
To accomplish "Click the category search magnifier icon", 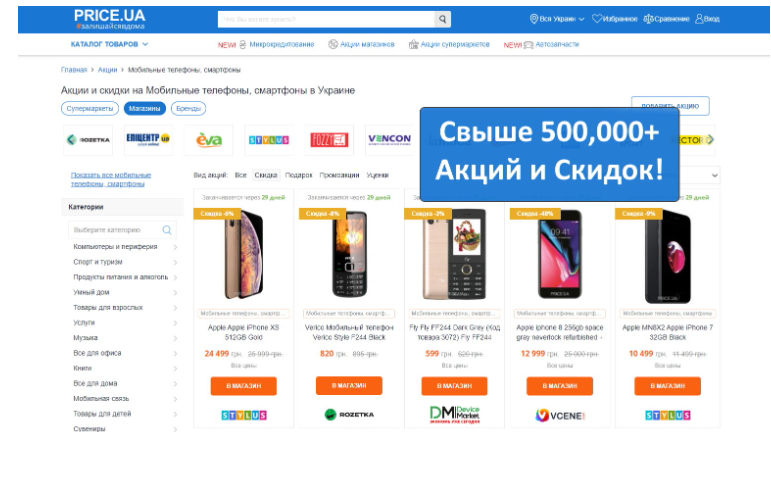I will [x=167, y=230].
